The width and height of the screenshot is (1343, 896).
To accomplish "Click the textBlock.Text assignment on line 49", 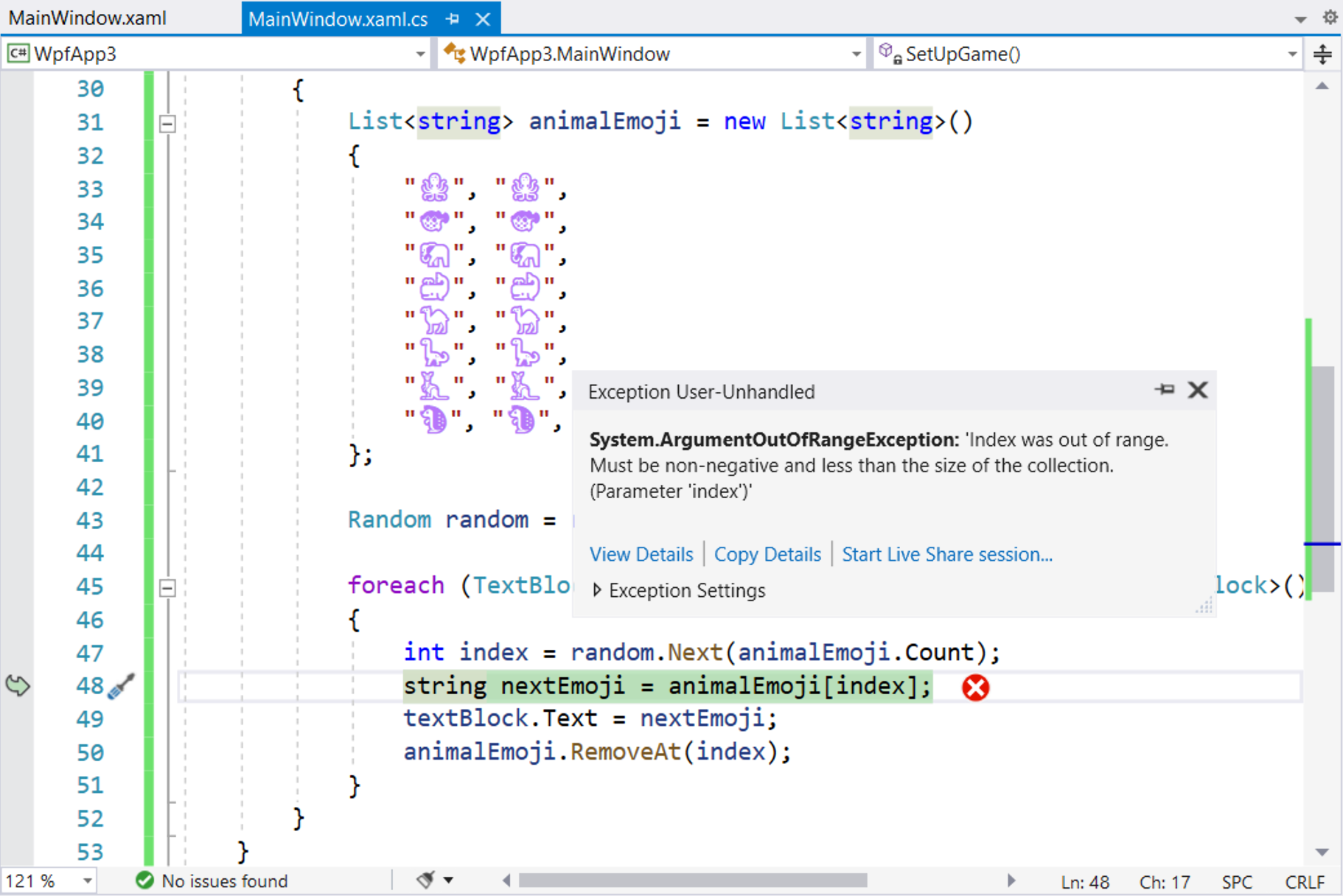I will [590, 718].
